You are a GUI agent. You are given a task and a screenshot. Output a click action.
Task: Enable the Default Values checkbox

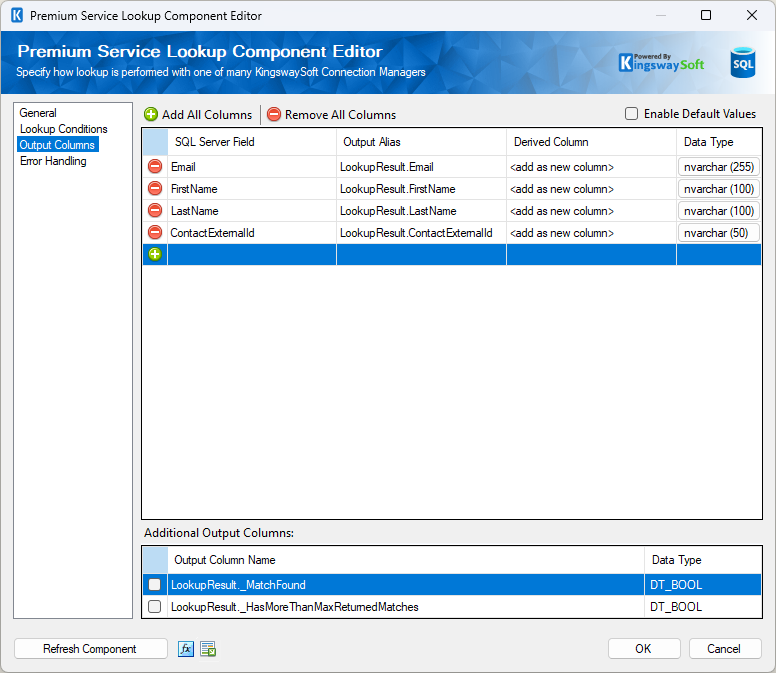(631, 114)
